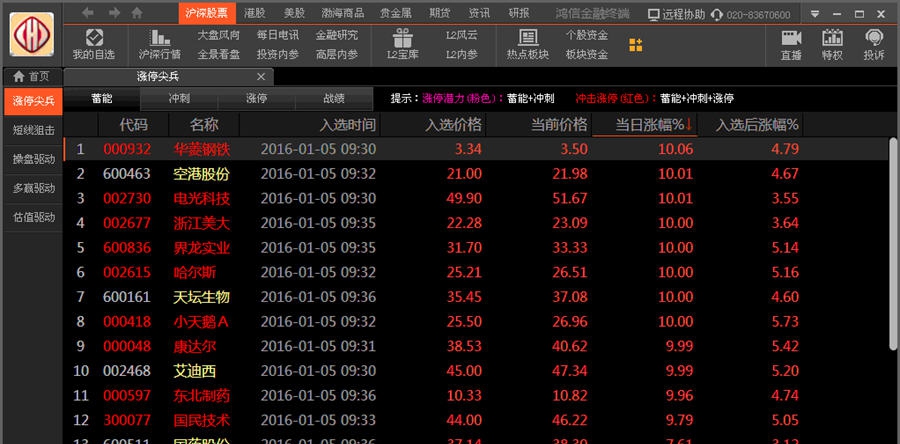Switch to the 冲刺 sub-tab
Screen dimensions: 900x444
179,99
